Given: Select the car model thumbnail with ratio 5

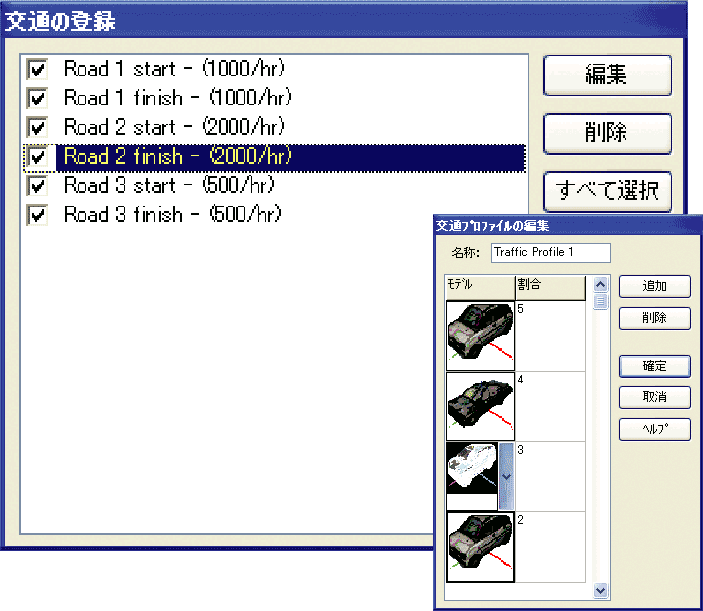Looking at the screenshot, I should tap(480, 336).
